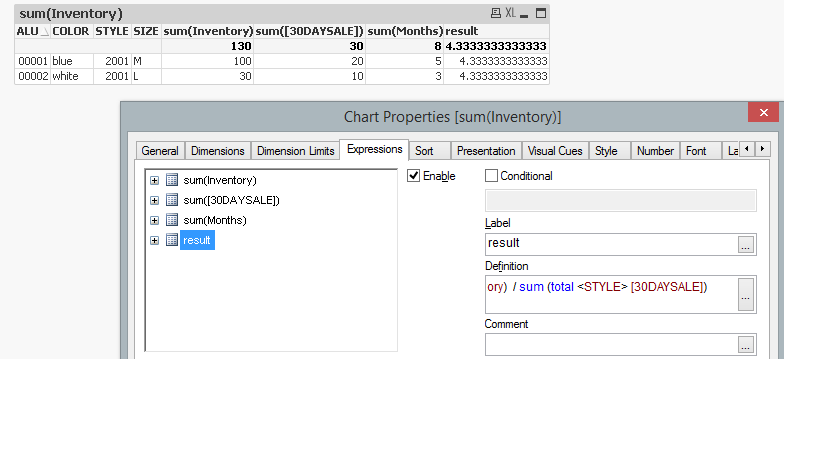Open the Presentation tab
The width and height of the screenshot is (819, 460).
tap(486, 151)
